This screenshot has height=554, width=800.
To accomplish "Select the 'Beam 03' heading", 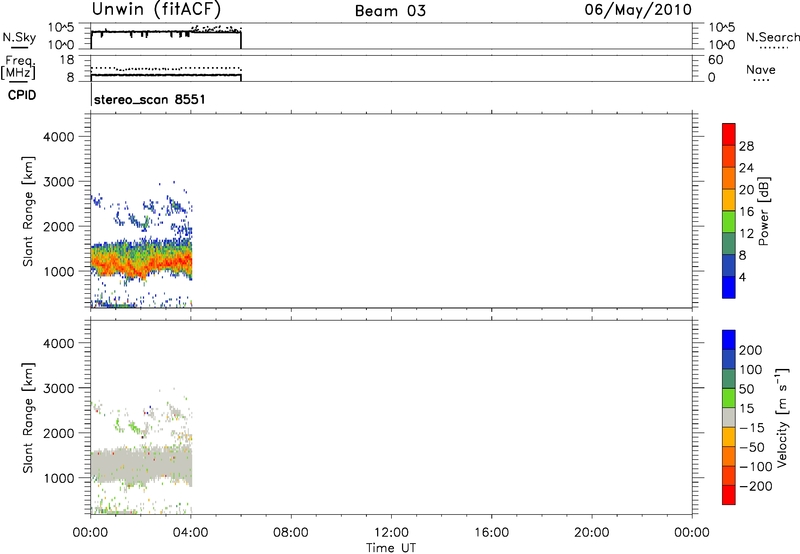I will (x=390, y=11).
